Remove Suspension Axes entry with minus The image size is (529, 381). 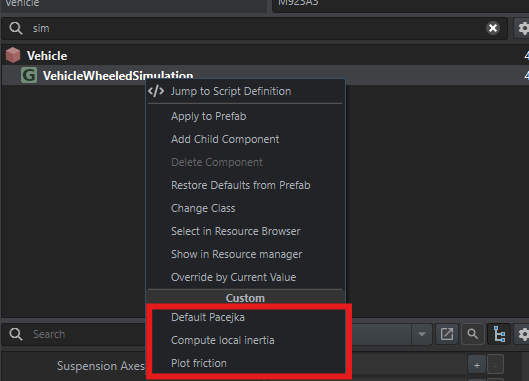[x=495, y=365]
